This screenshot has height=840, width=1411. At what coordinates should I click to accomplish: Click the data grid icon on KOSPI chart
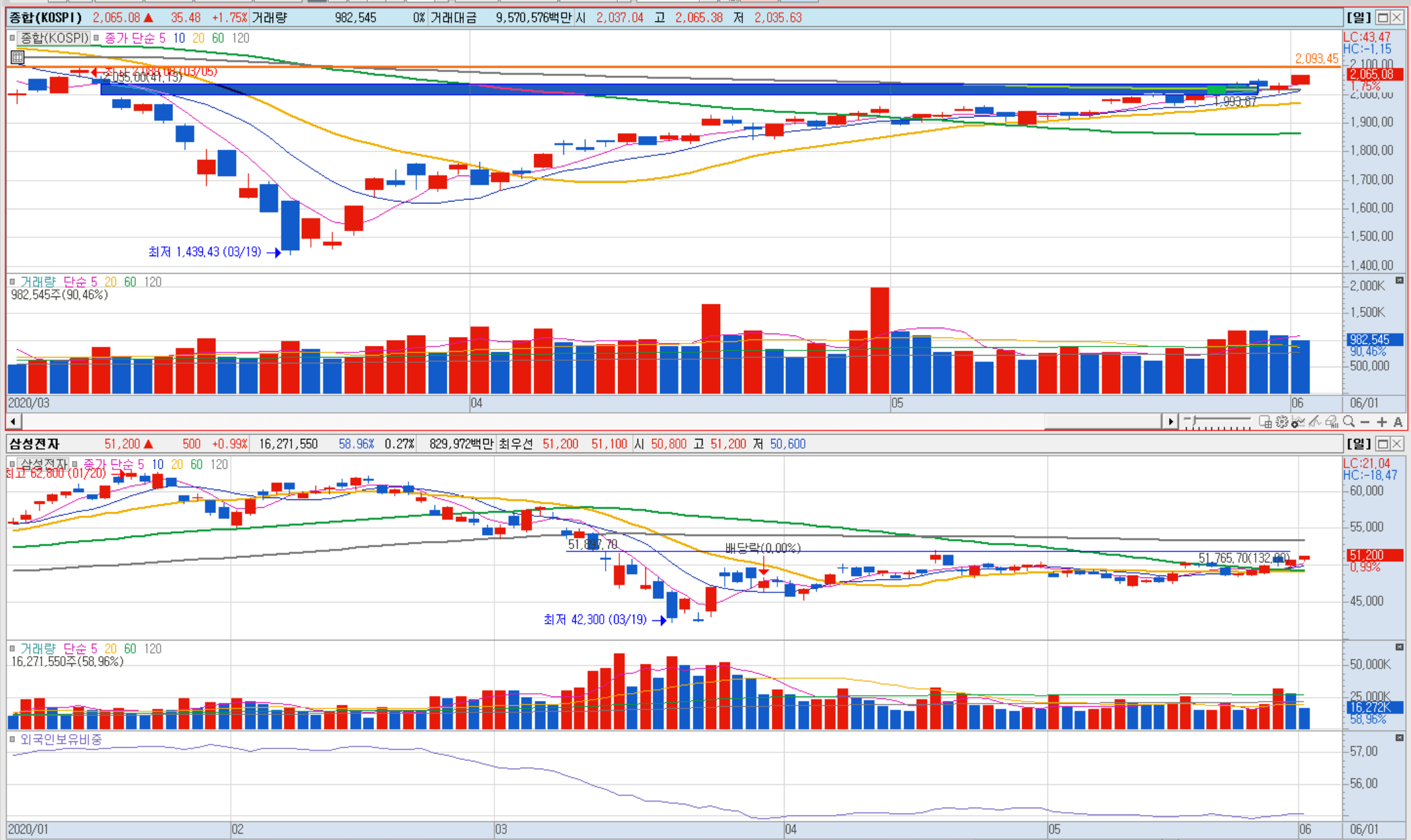[18, 58]
